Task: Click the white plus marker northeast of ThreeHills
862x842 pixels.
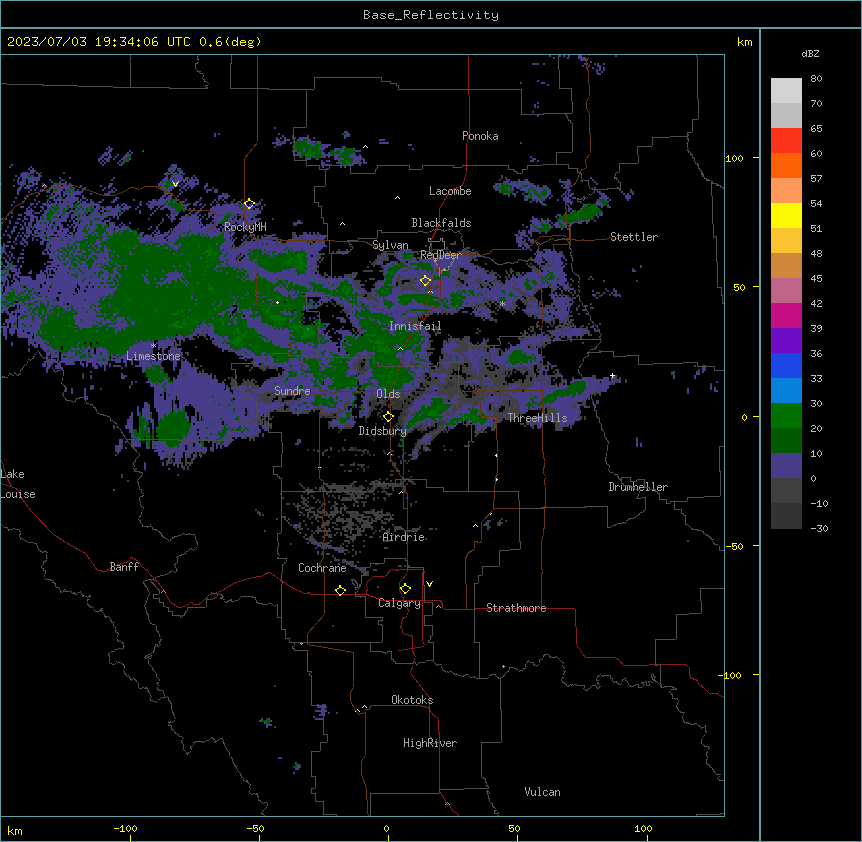Action: 612,376
